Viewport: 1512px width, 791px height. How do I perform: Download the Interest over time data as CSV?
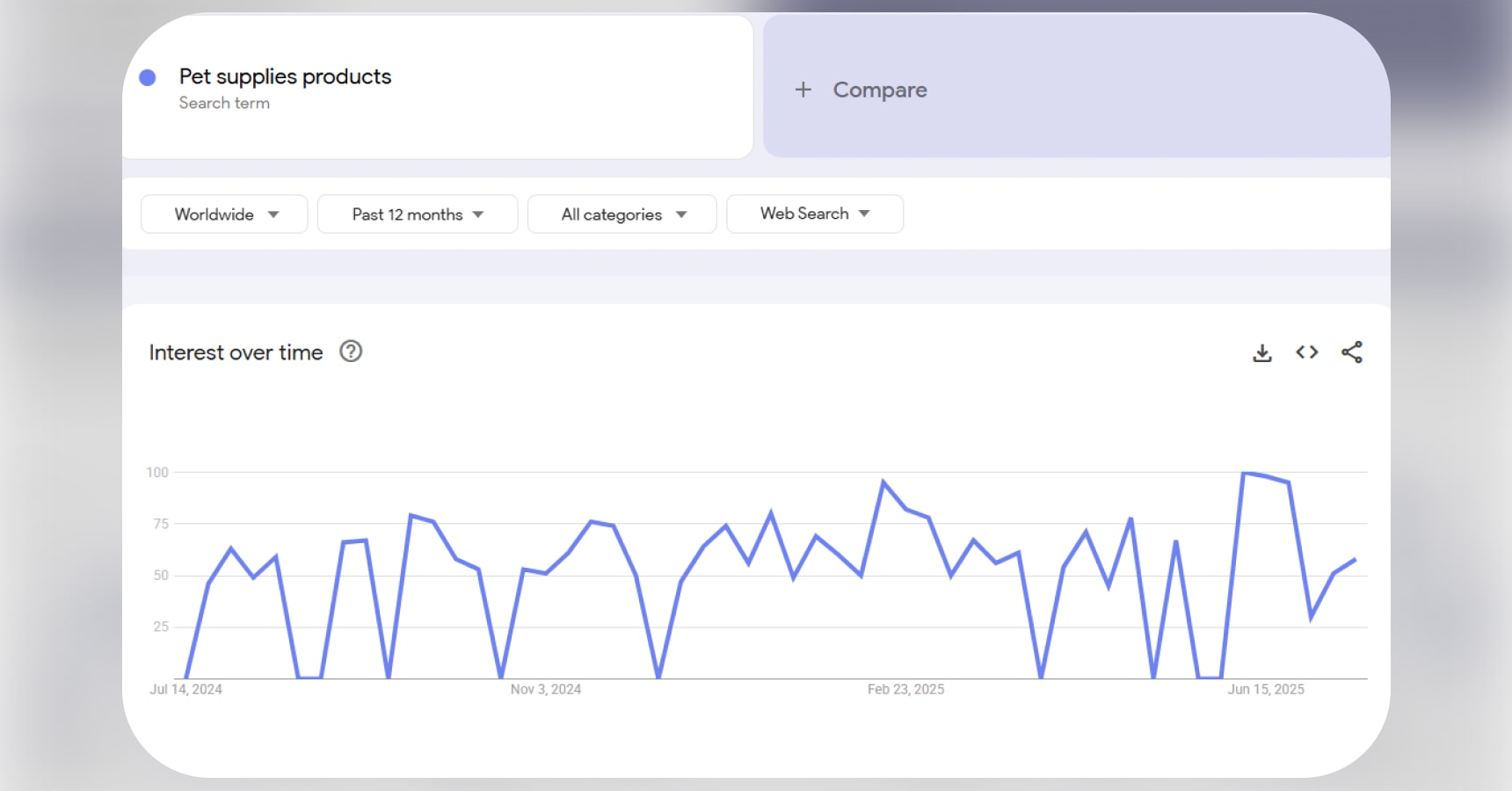1262,352
